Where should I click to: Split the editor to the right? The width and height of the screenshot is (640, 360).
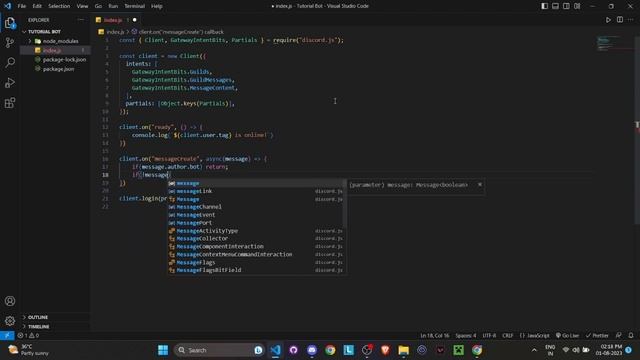pos(620,20)
